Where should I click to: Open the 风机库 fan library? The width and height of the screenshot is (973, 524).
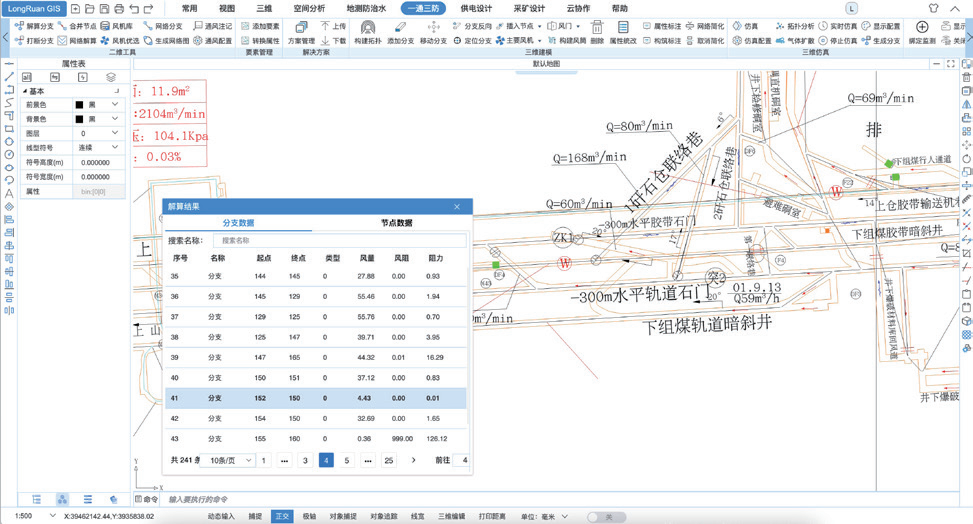tap(117, 26)
